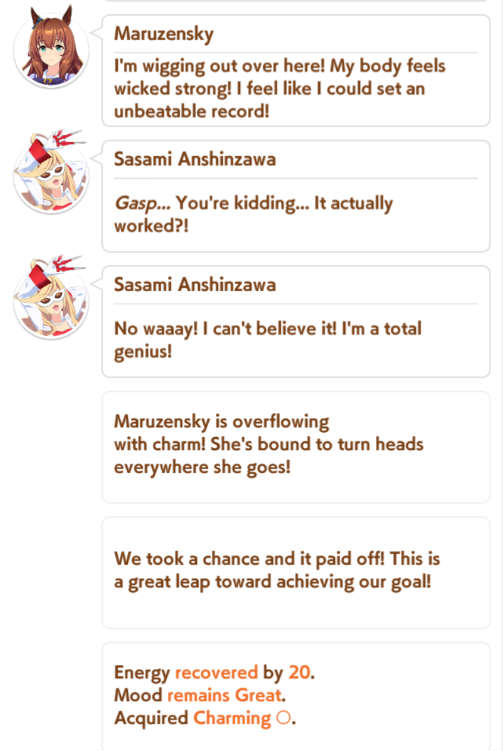Viewport: 503px width, 751px height.
Task: Open the Maruzensky is overflowing with charm narration
Action: (x=296, y=447)
